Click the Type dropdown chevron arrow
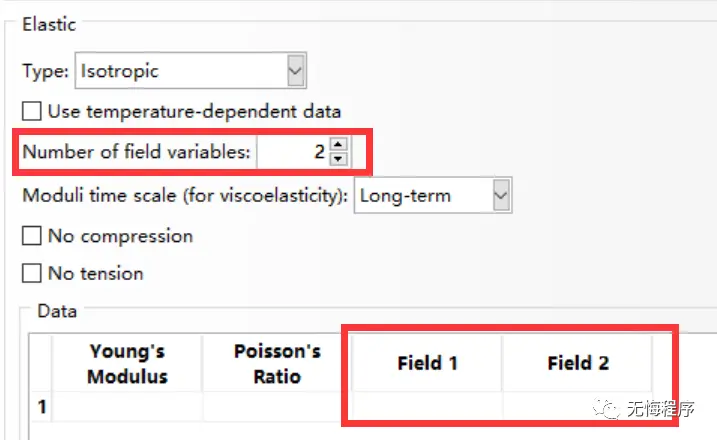The image size is (717, 440). coord(295,71)
